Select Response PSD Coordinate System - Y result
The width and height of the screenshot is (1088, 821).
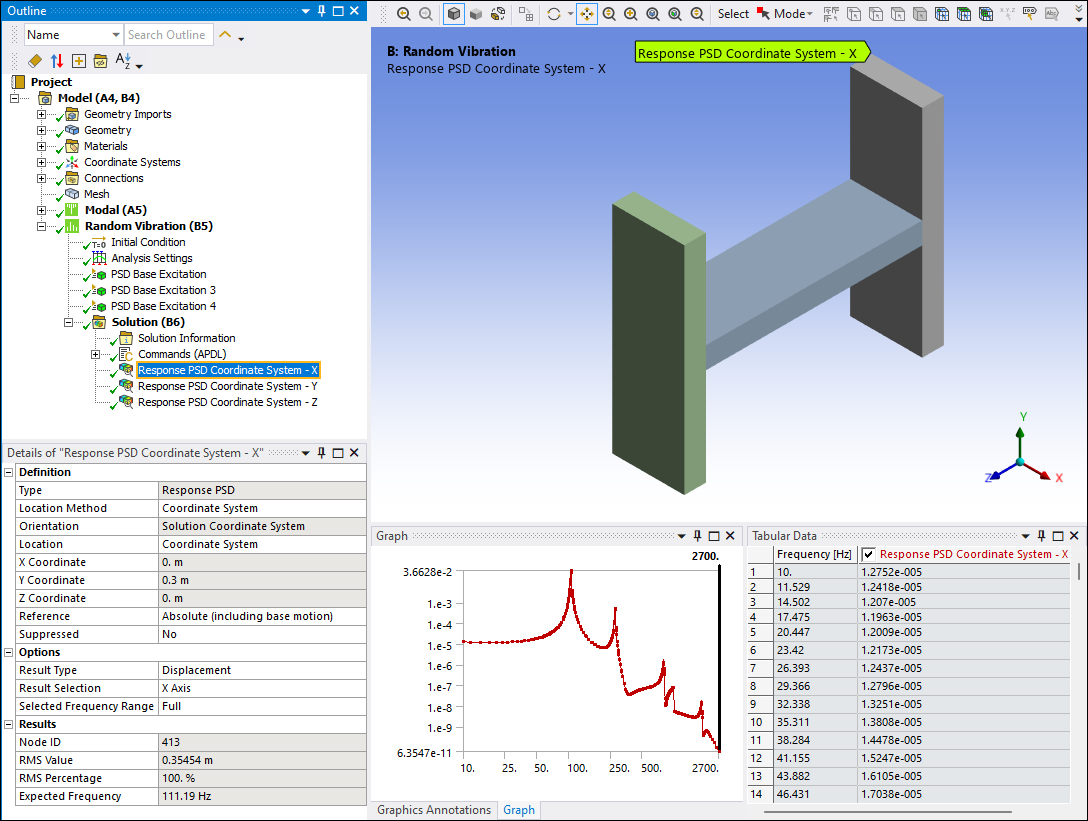click(x=227, y=386)
